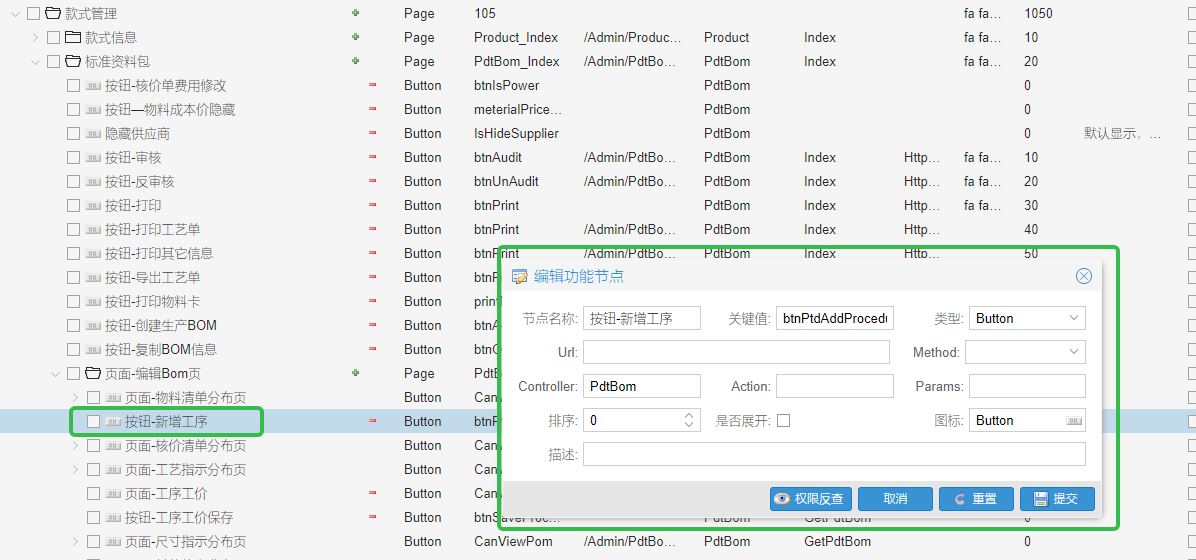Toggle the 是否展开 checkbox
Image resolution: width=1196 pixels, height=560 pixels.
coord(783,421)
